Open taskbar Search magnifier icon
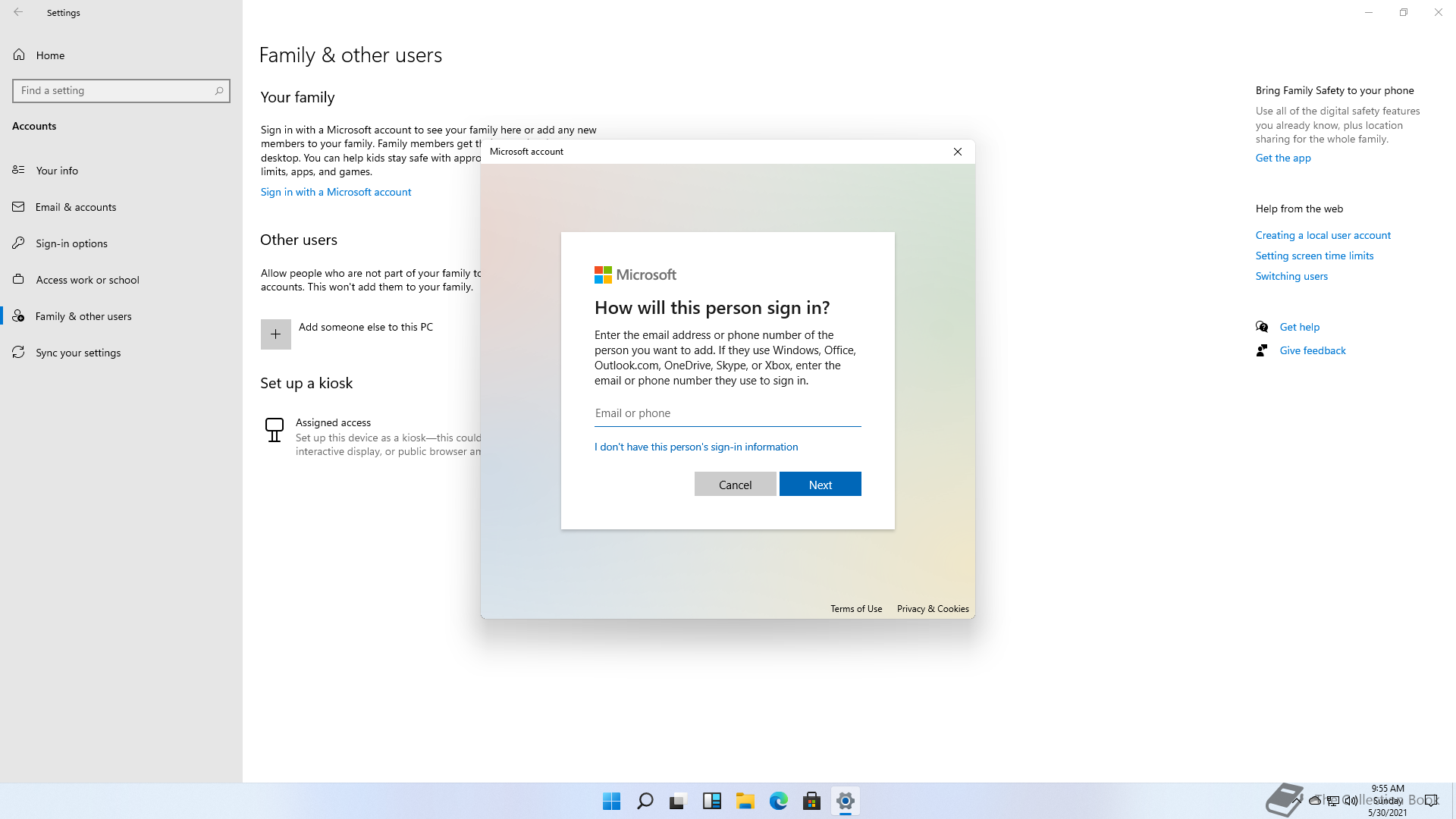This screenshot has width=1456, height=819. click(x=645, y=801)
